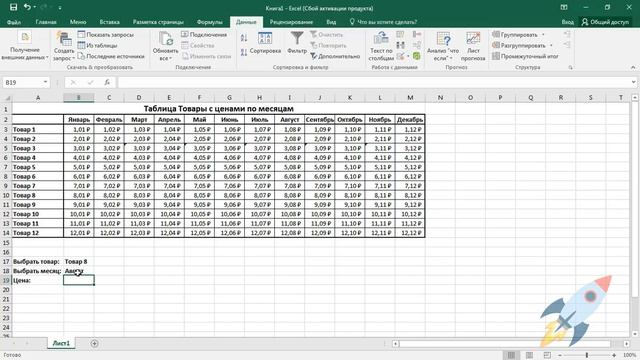
Task: Click Промежуточный итог
Action: click(x=525, y=56)
